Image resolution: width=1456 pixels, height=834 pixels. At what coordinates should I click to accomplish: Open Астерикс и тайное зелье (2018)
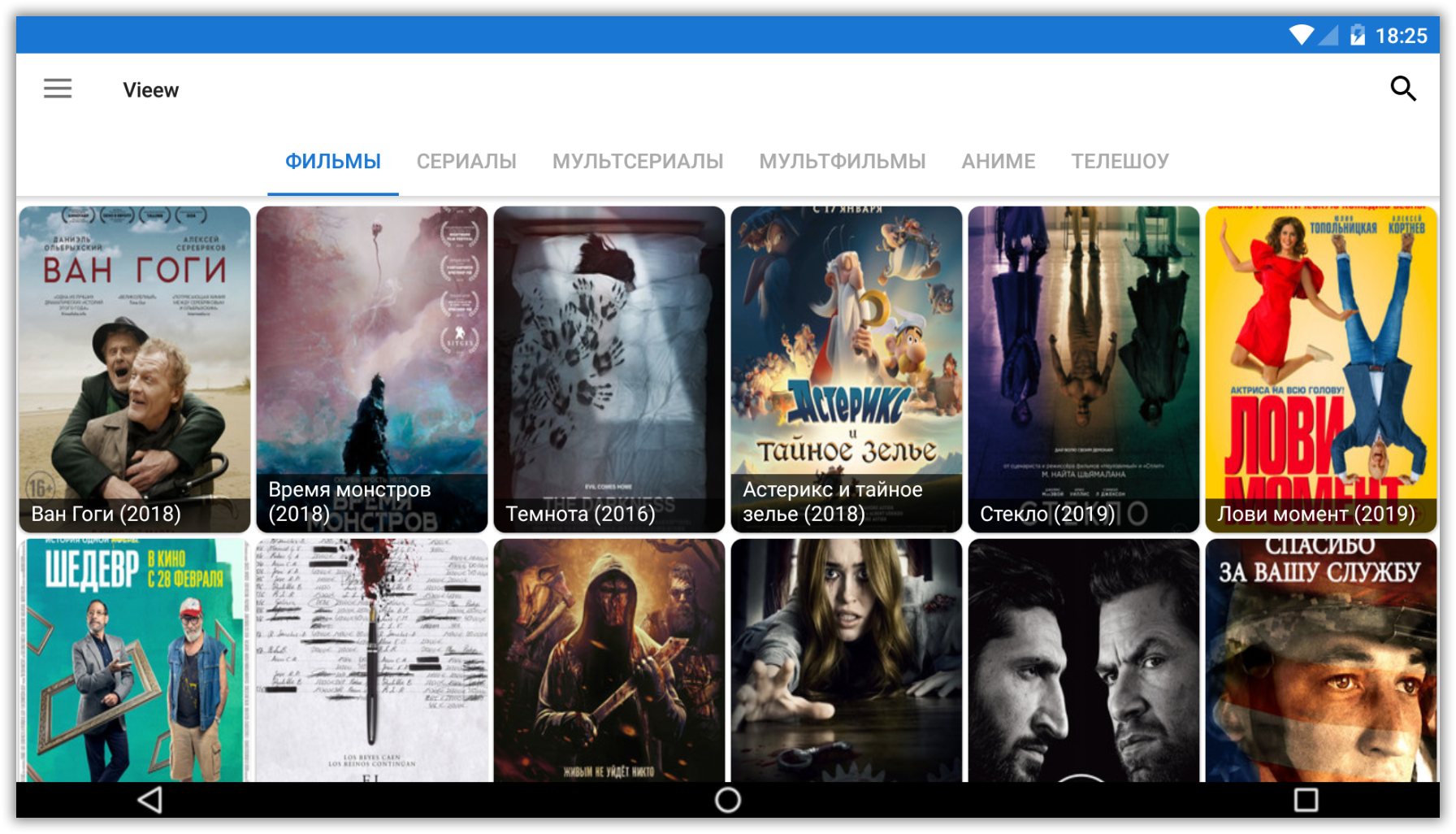click(x=847, y=369)
